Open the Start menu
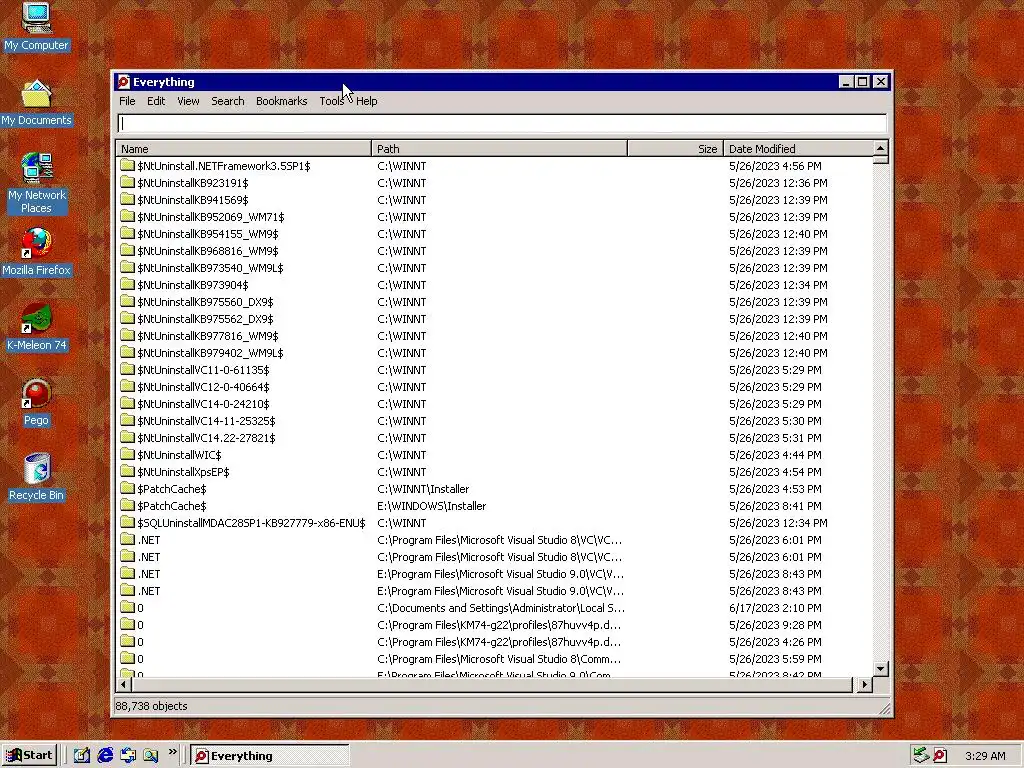This screenshot has width=1024, height=768. pyautogui.click(x=29, y=756)
